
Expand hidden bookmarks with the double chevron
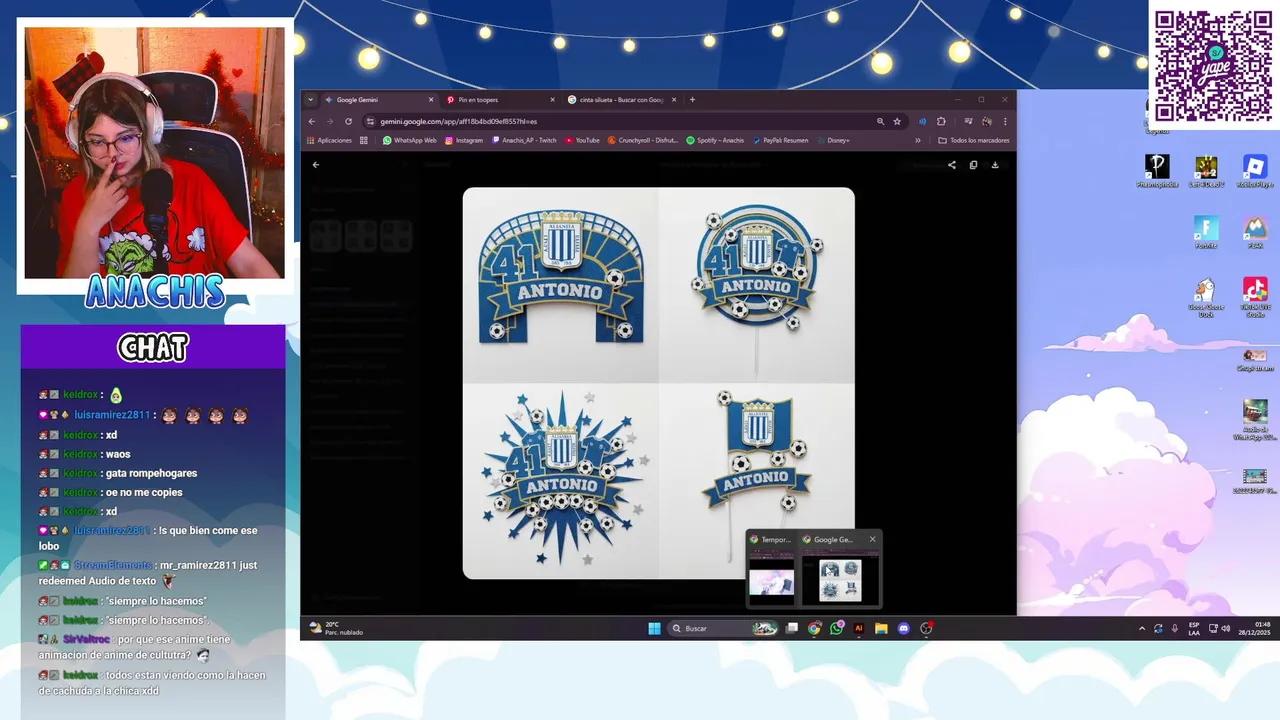pos(918,140)
